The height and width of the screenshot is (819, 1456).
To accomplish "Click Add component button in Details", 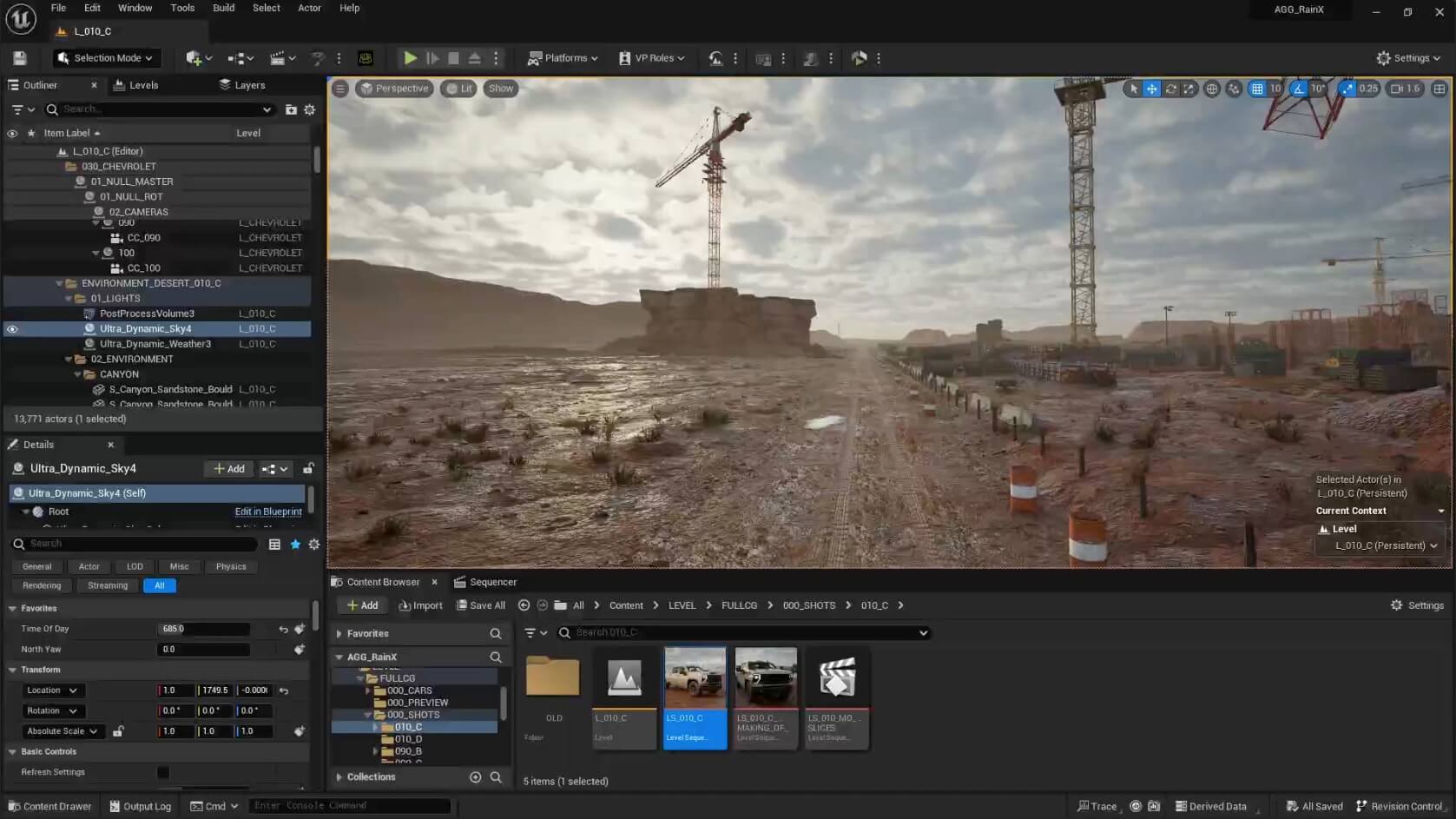I will tap(229, 469).
